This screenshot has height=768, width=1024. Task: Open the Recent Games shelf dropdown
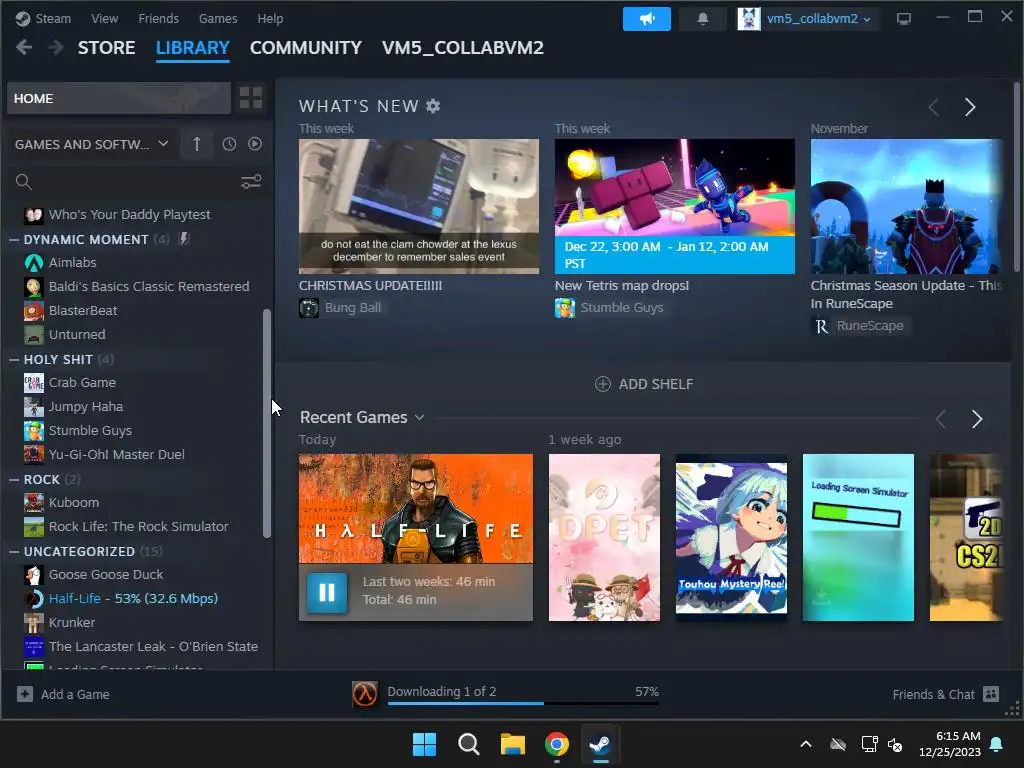pyautogui.click(x=419, y=417)
